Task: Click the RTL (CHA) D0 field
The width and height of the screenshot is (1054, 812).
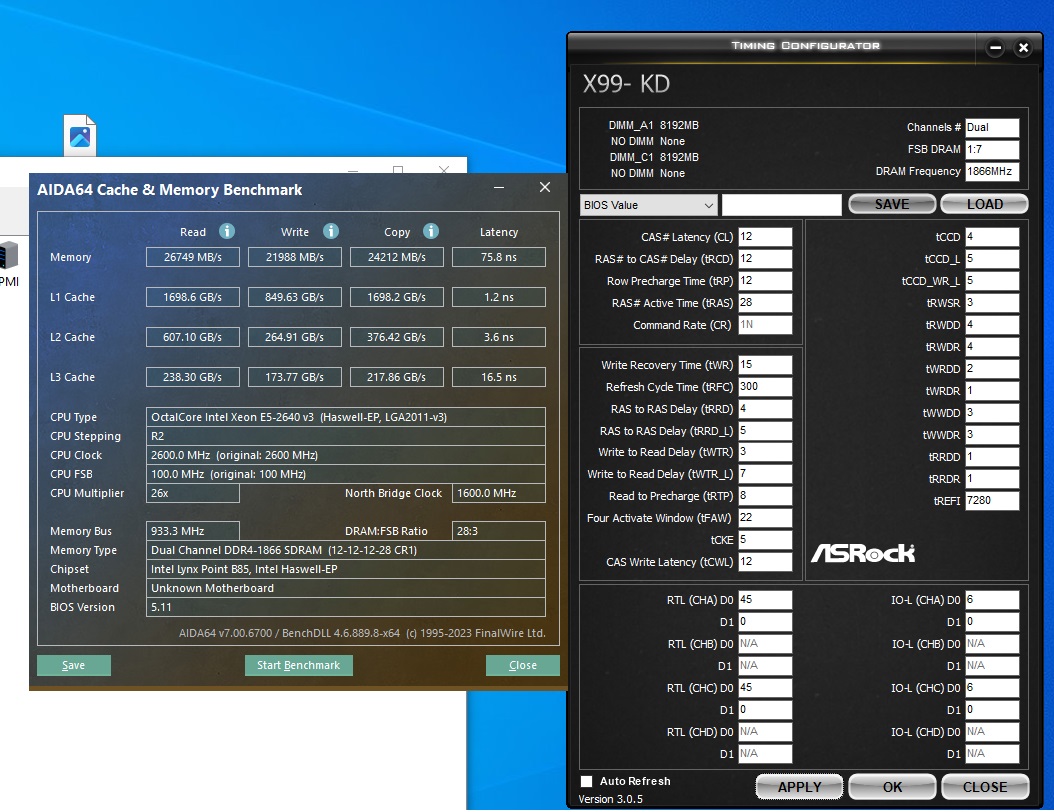Action: point(765,600)
